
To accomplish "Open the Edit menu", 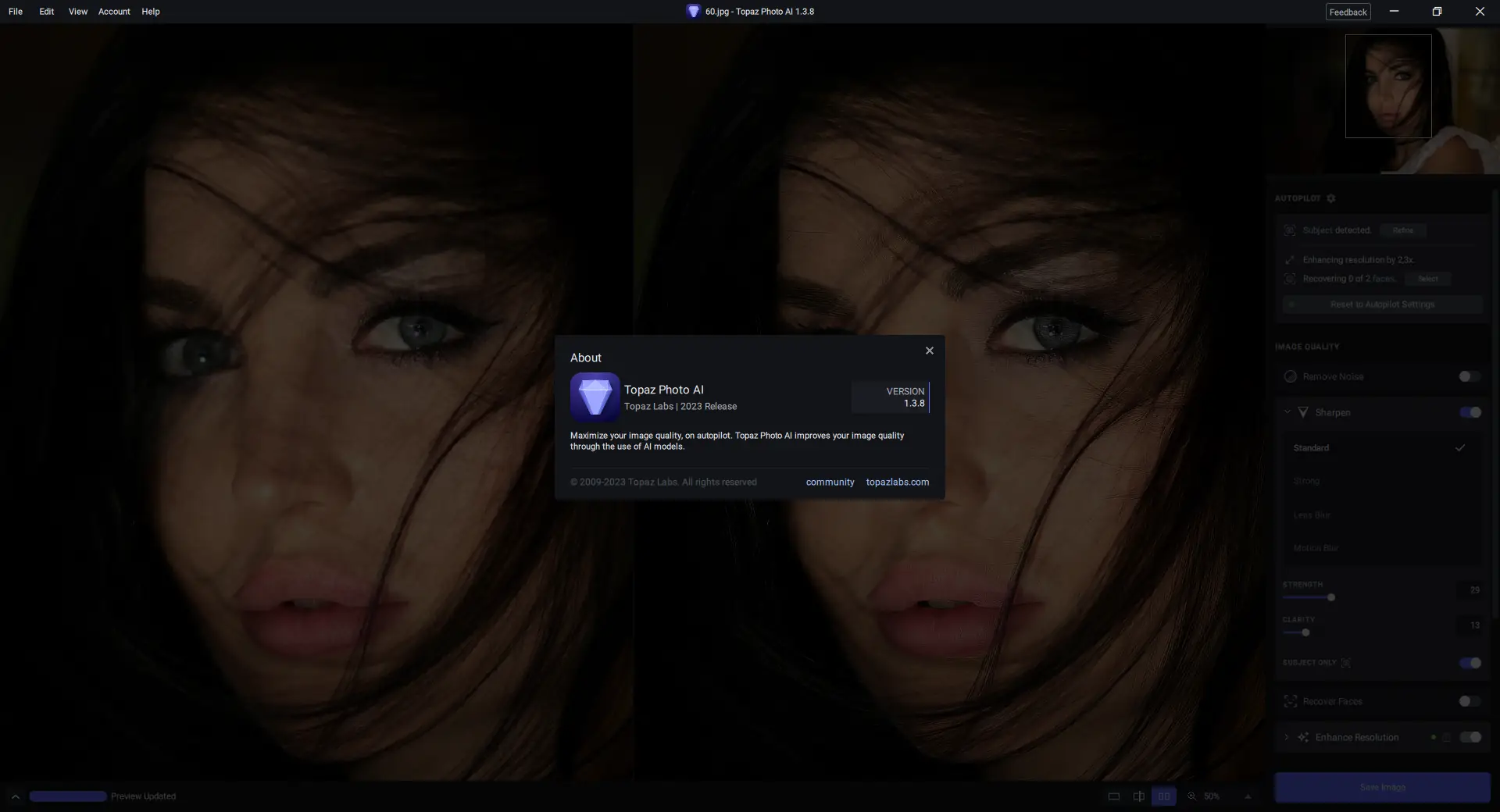I will 47,12.
